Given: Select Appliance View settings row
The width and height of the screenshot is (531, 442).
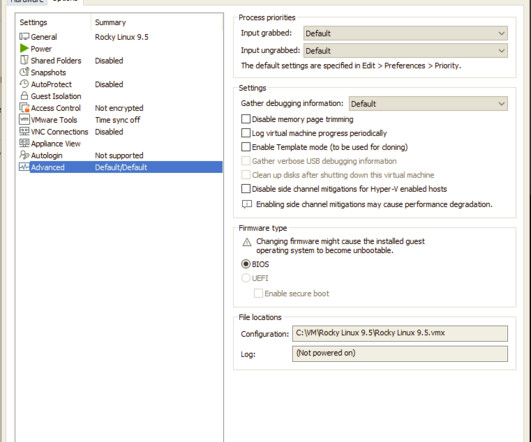Looking at the screenshot, I should pos(121,143).
